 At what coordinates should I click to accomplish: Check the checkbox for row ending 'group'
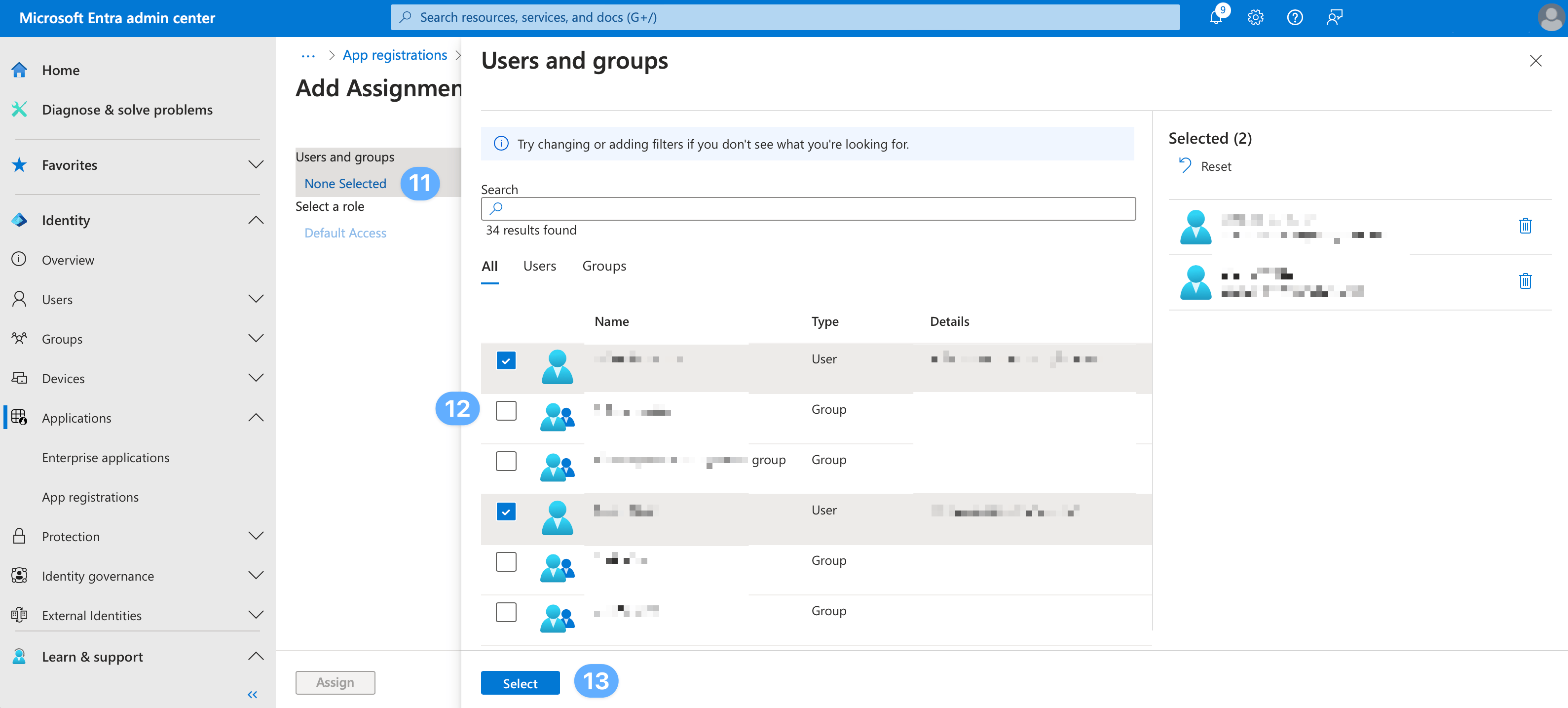(506, 461)
